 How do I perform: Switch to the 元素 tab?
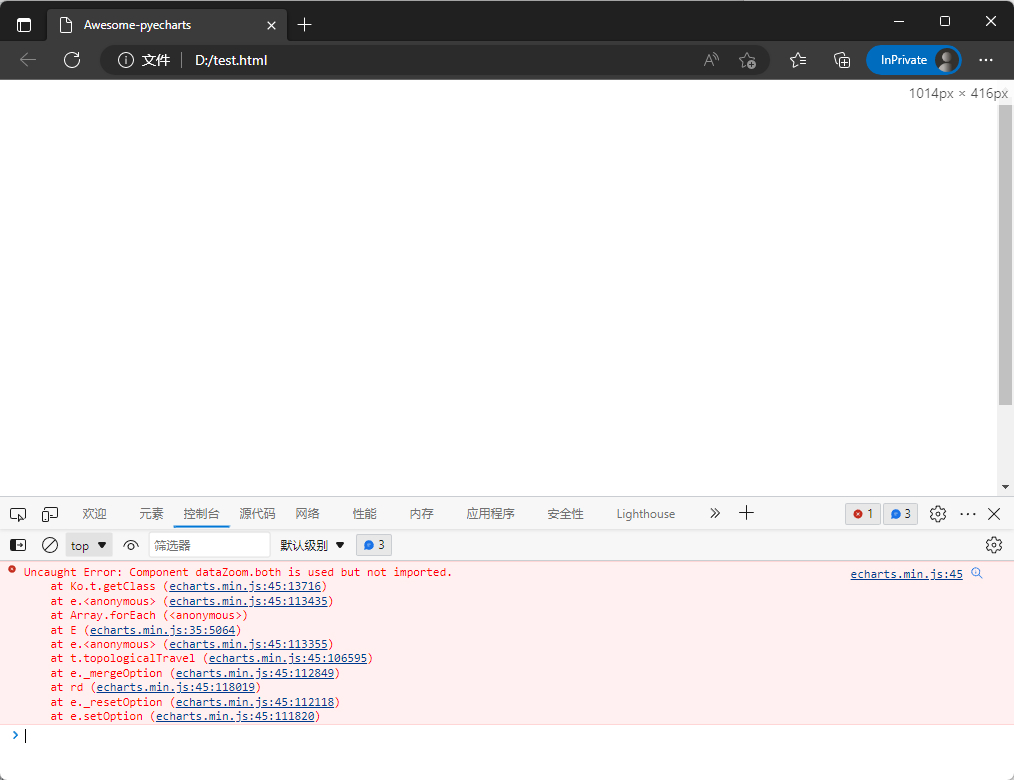click(151, 513)
